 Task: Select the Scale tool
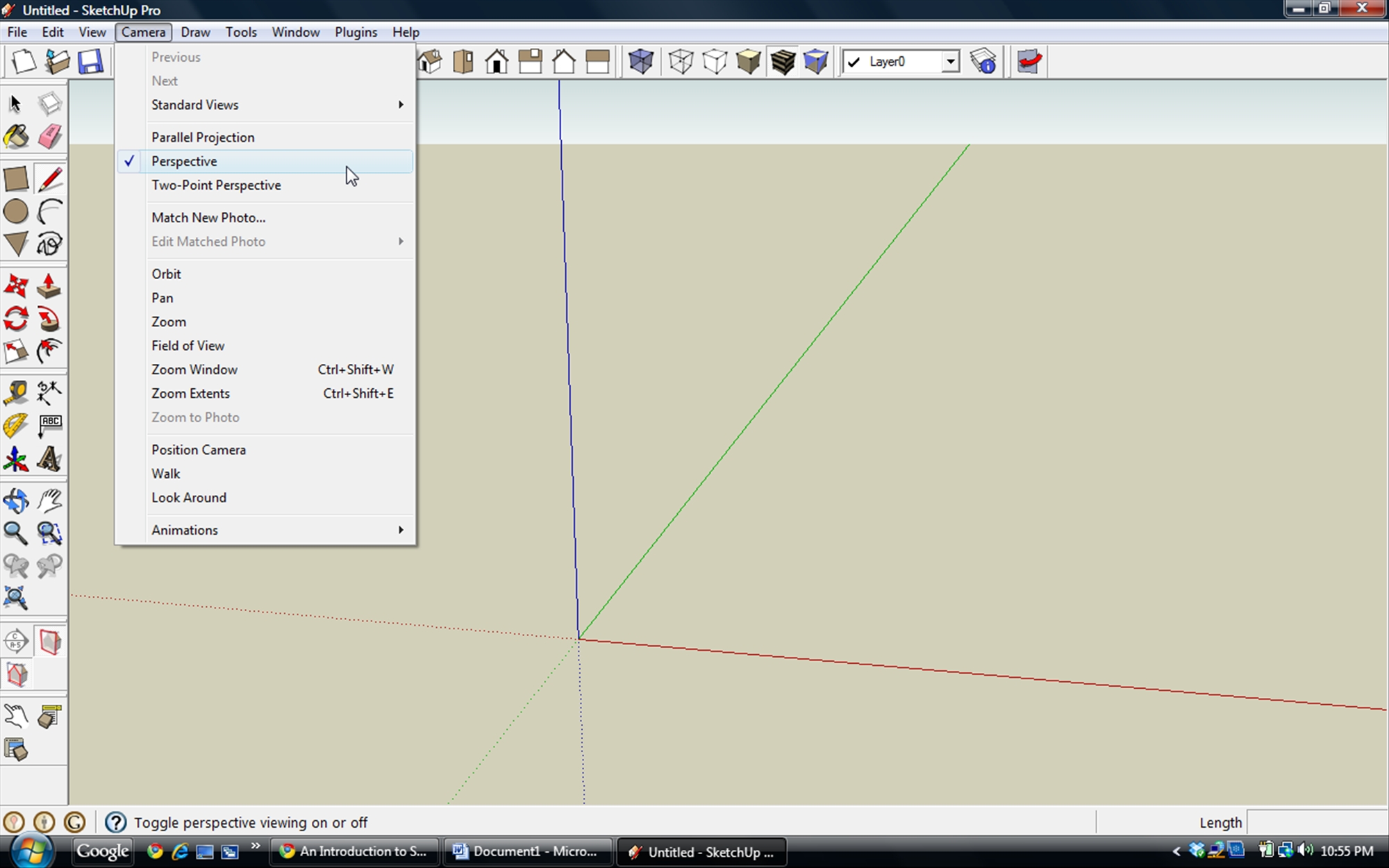(x=16, y=351)
